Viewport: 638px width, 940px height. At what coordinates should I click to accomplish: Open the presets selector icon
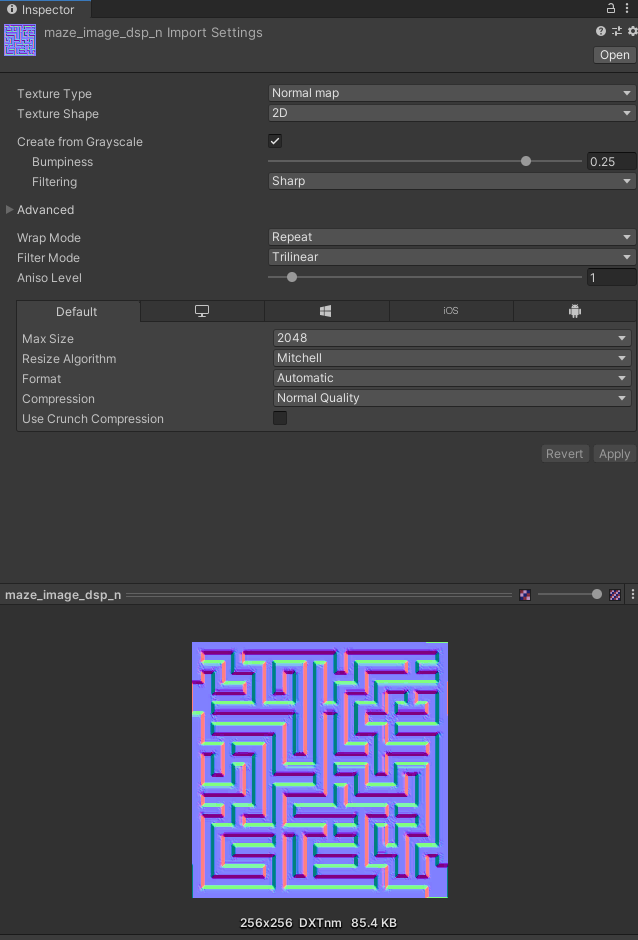617,32
